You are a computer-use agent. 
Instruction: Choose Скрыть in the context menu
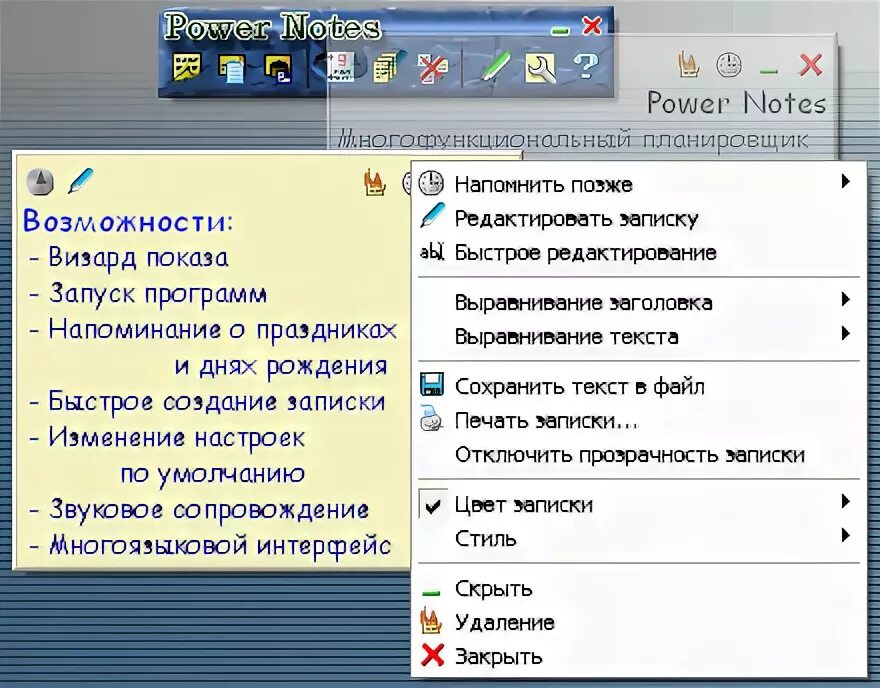(639, 589)
